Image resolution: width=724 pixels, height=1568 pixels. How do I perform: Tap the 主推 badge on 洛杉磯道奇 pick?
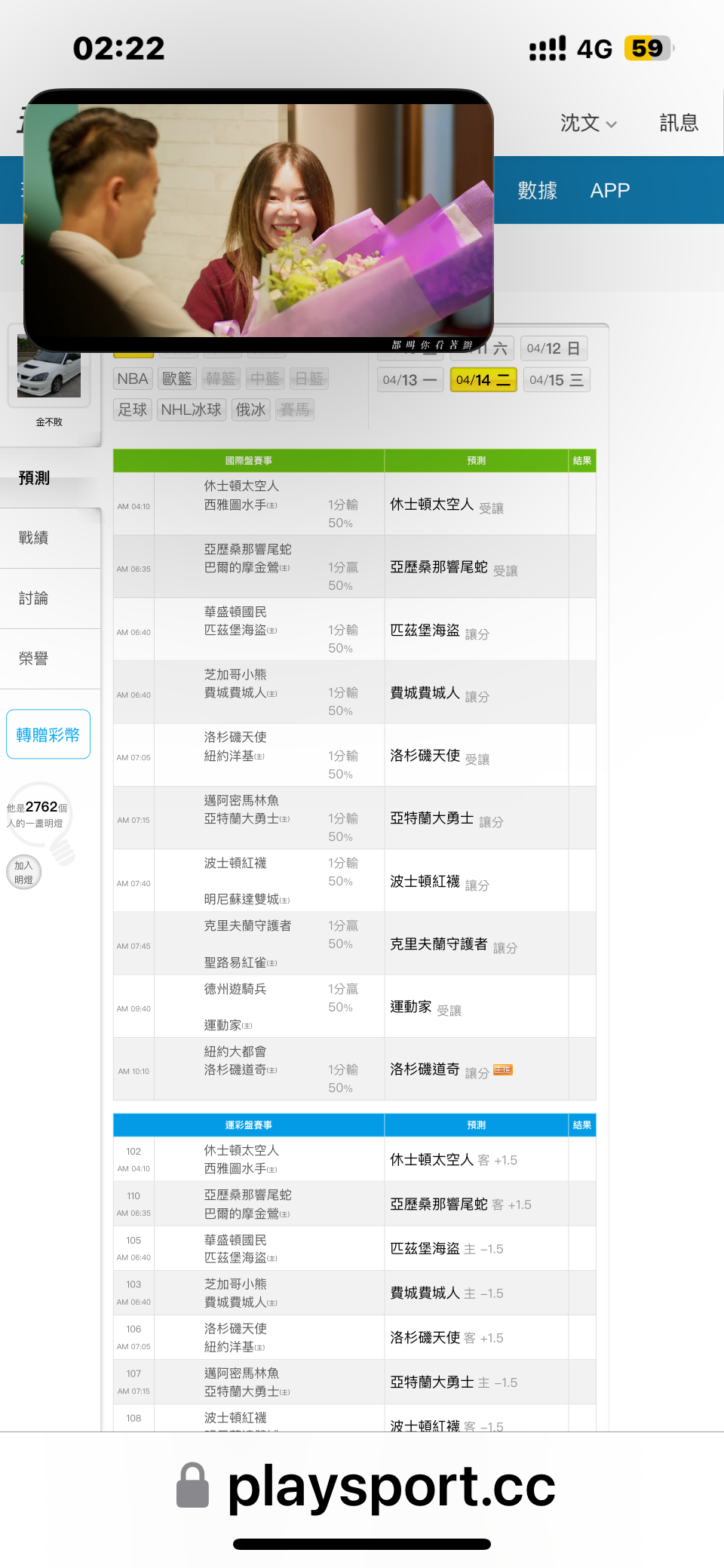502,1069
